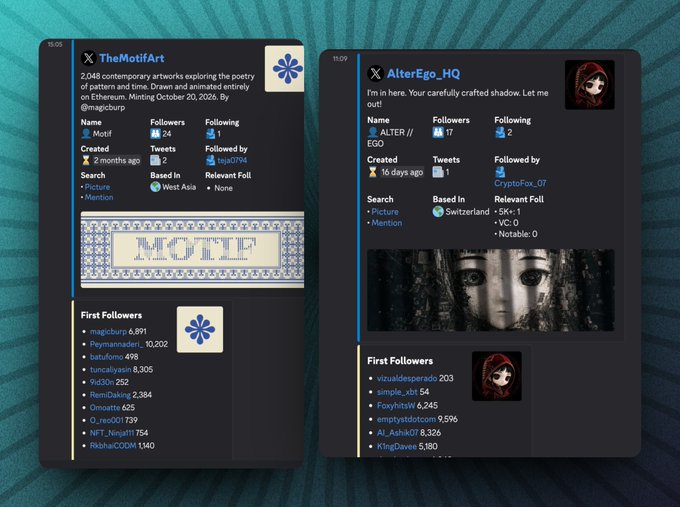Open 9id30n follower profile
Image resolution: width=680 pixels, height=507 pixels.
point(102,382)
